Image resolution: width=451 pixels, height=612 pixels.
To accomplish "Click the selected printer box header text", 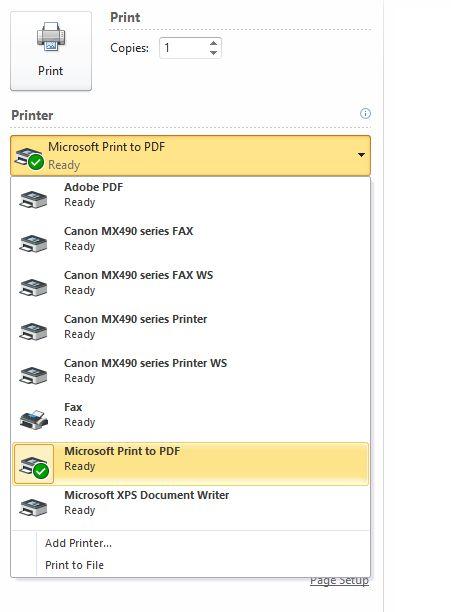I will [107, 147].
